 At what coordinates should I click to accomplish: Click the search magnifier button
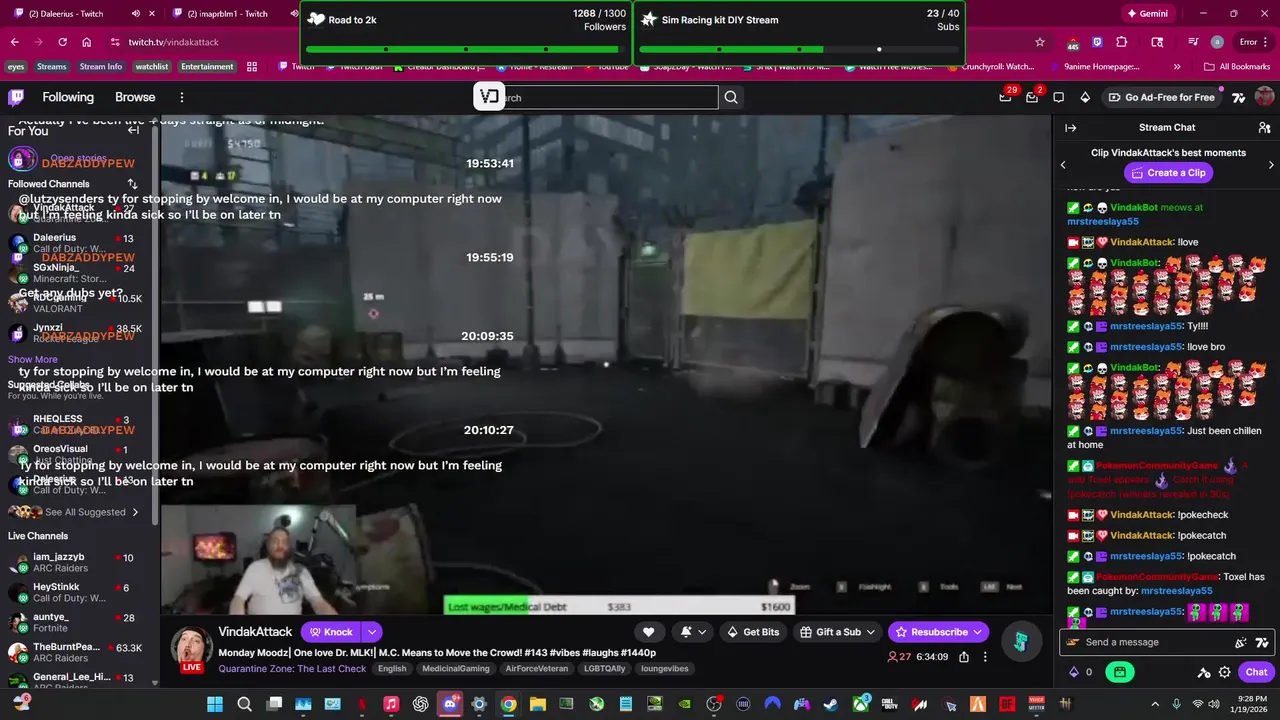point(731,97)
